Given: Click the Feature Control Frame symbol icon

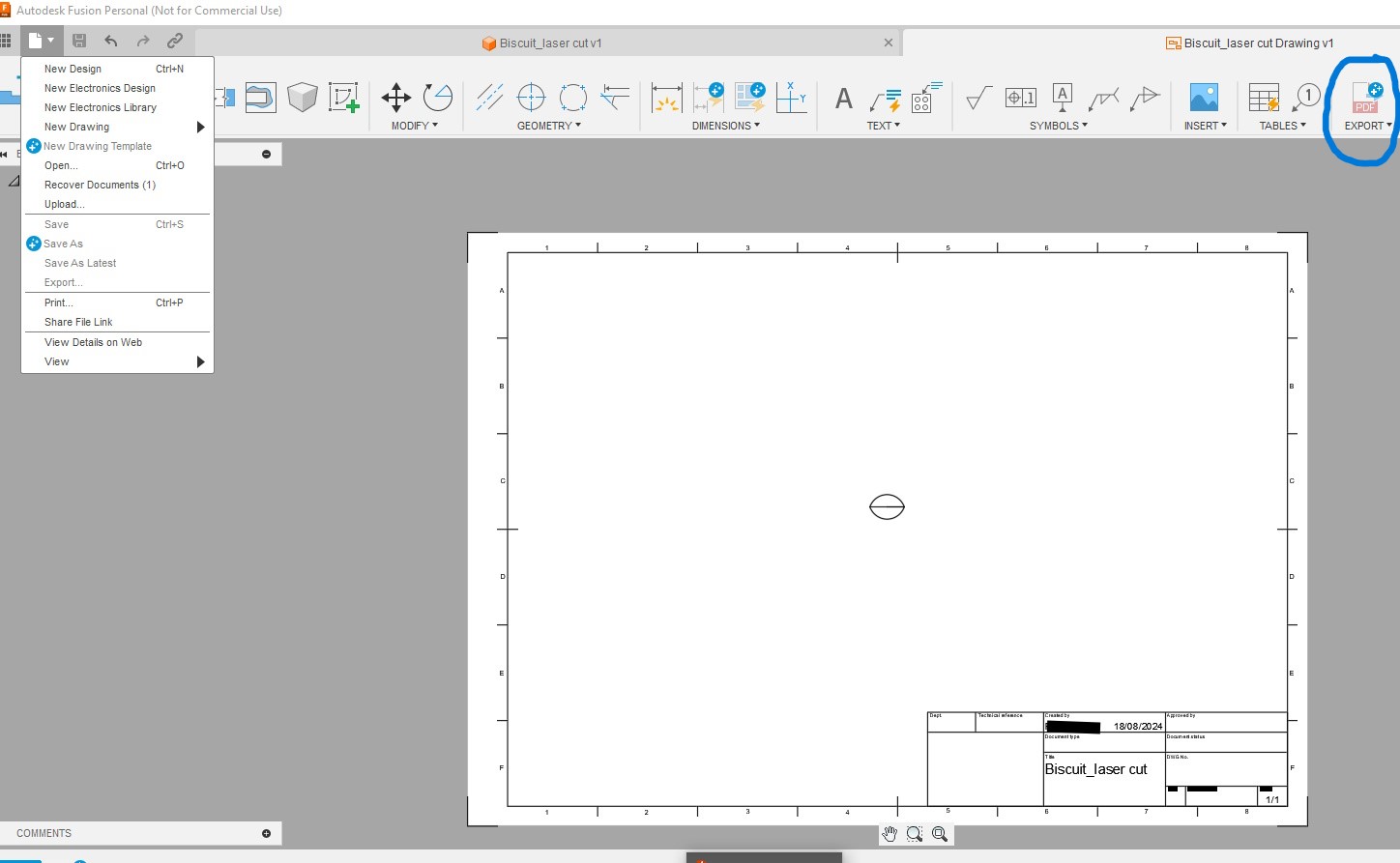Looking at the screenshot, I should [x=1020, y=97].
